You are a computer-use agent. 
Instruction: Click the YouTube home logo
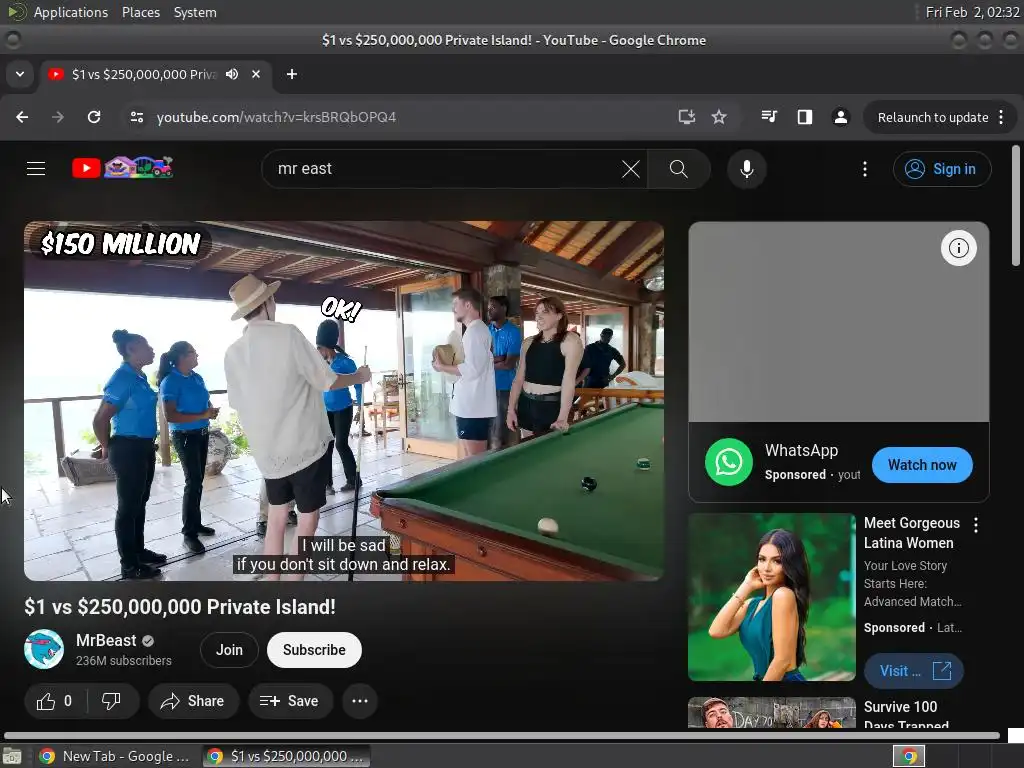123,168
